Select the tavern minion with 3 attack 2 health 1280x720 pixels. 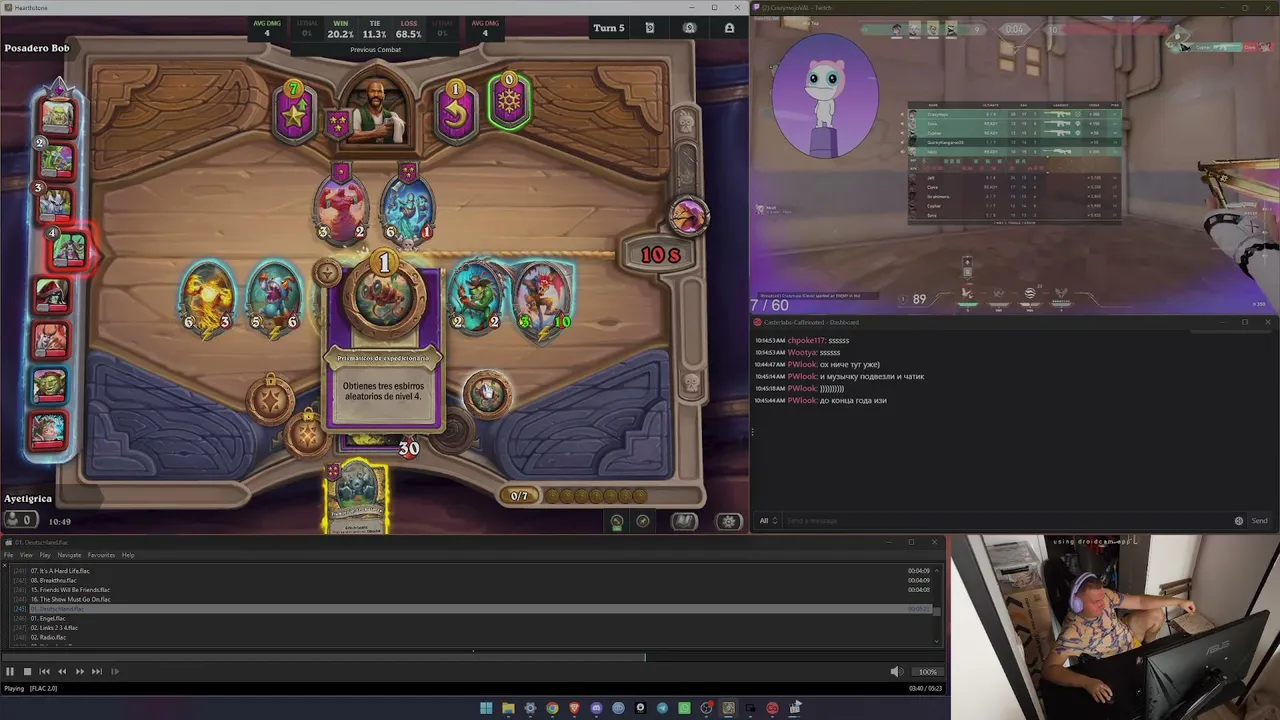coord(341,208)
